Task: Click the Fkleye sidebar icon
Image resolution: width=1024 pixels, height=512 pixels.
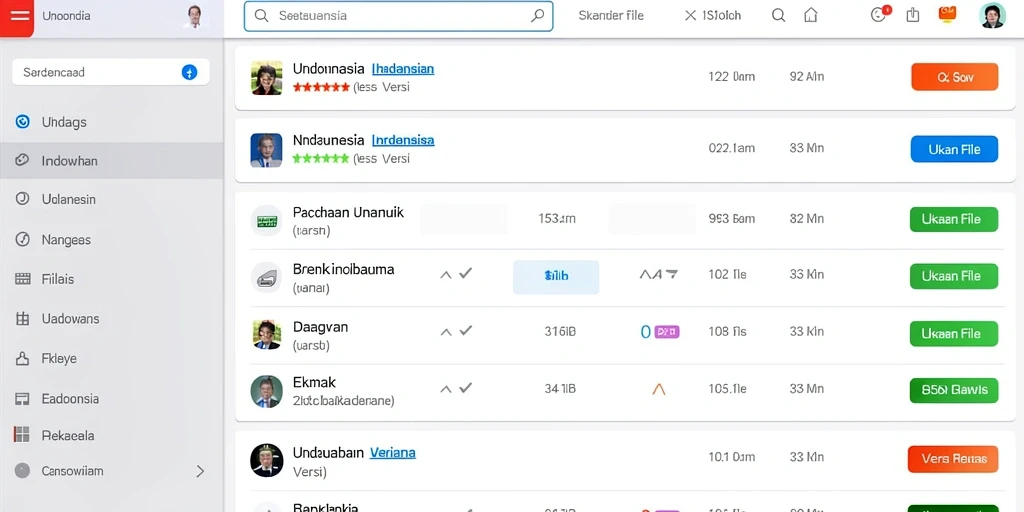Action: pyautogui.click(x=22, y=359)
